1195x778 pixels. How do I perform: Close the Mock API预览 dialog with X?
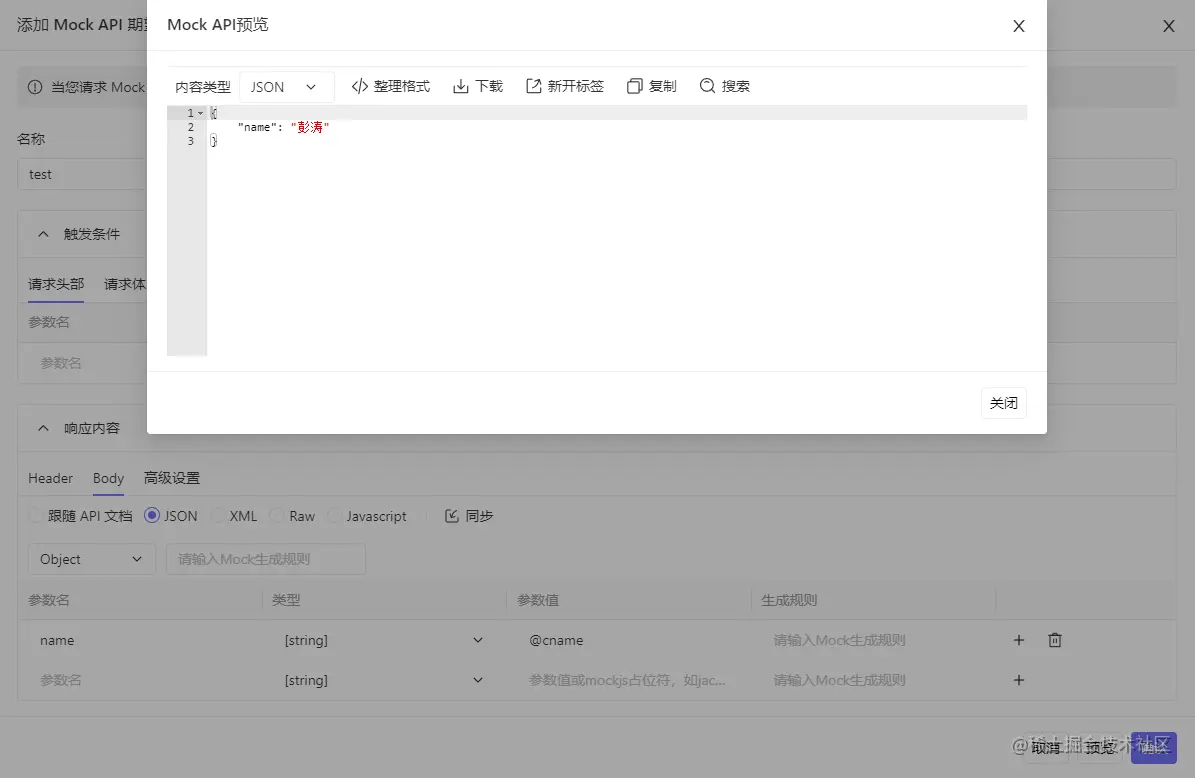[1019, 26]
